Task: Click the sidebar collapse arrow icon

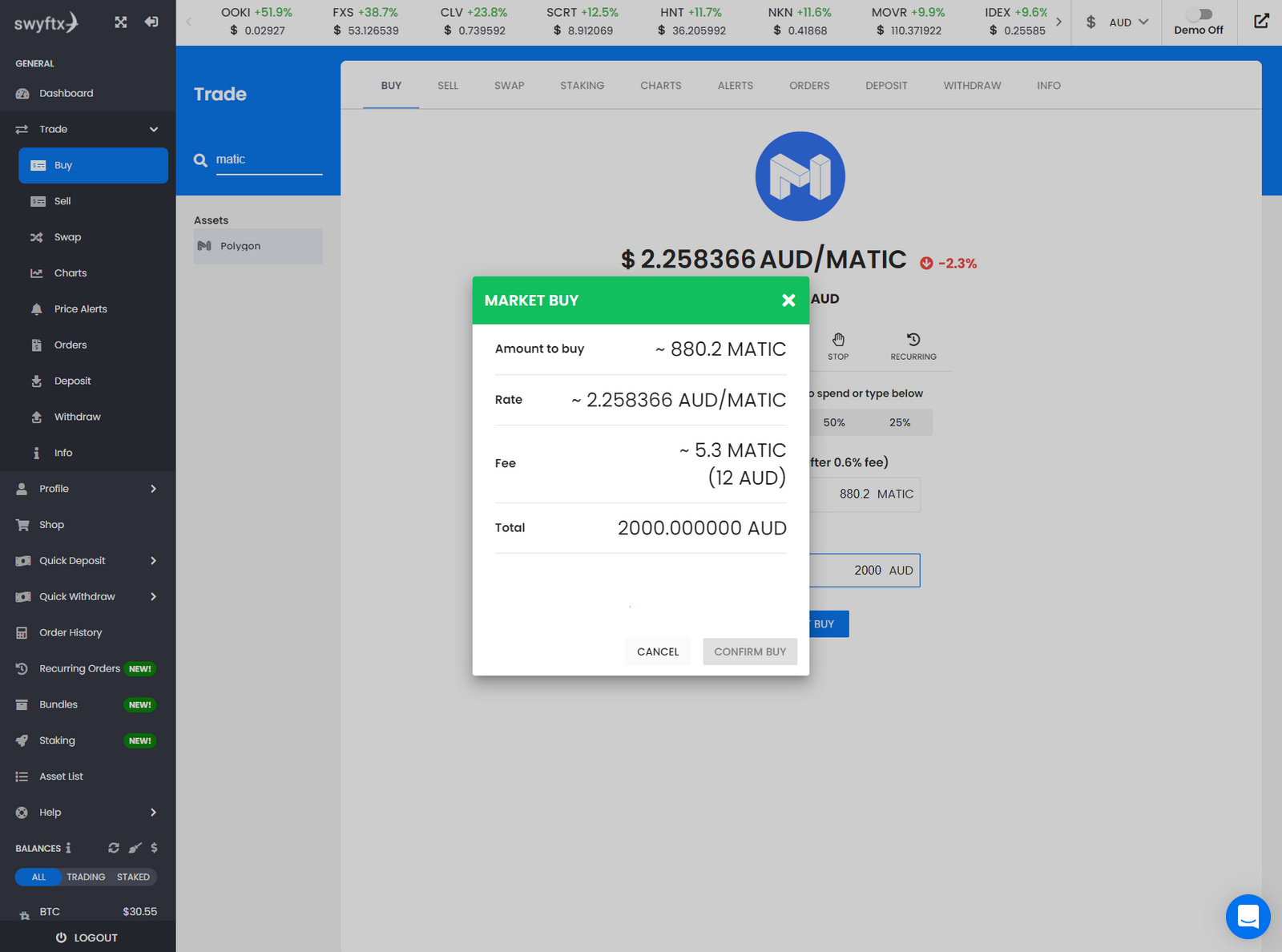Action: pyautogui.click(x=151, y=22)
